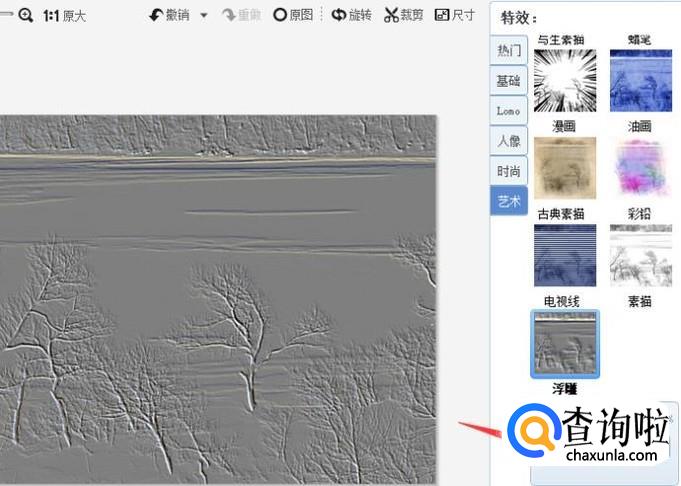This screenshot has height=486, width=681.
Task: Apply the 电视线 TV lines effect thumbnail
Action: 565,256
